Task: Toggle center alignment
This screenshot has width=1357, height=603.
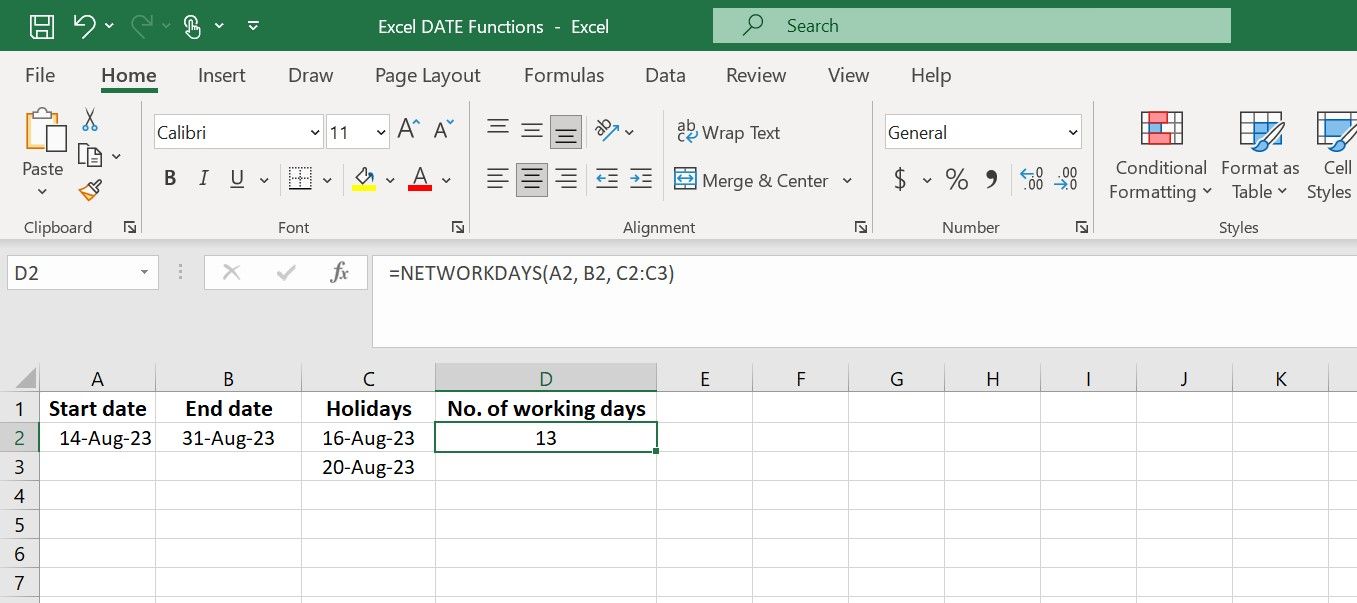Action: (531, 178)
